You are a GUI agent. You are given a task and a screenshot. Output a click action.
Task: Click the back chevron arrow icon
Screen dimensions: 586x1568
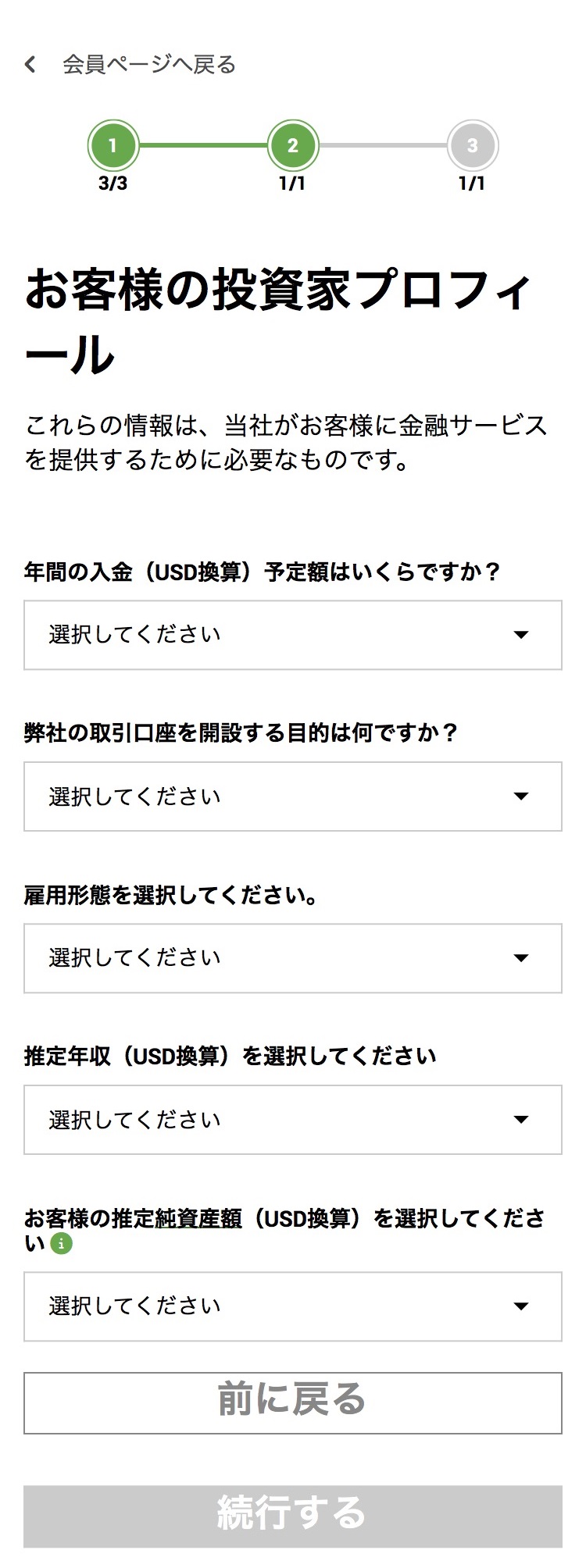coord(30,64)
